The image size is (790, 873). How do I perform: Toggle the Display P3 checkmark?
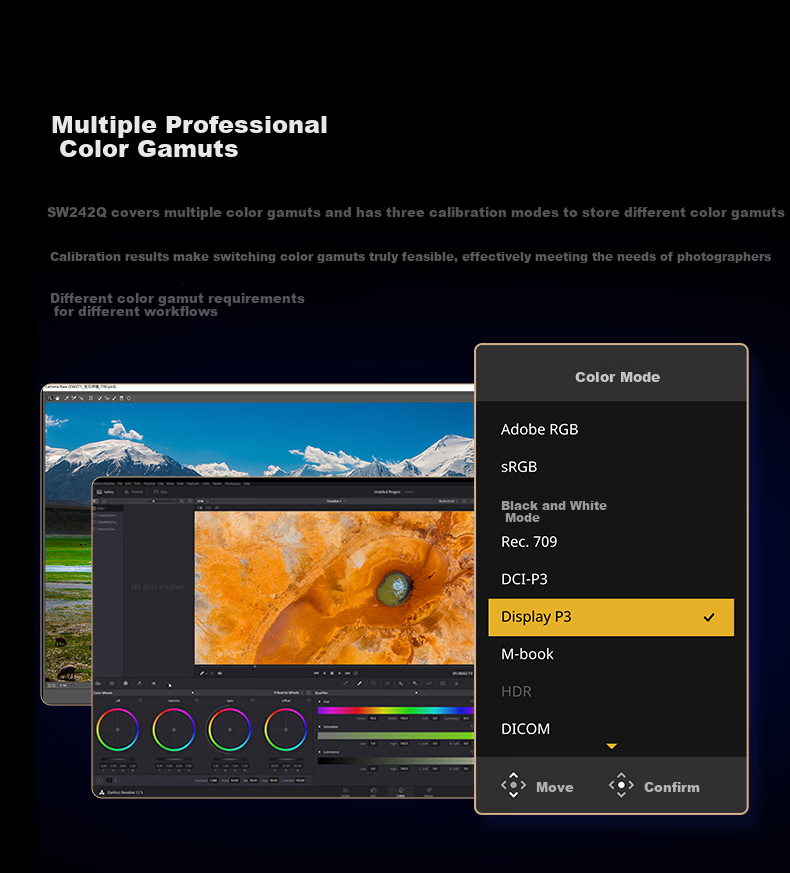pos(709,617)
